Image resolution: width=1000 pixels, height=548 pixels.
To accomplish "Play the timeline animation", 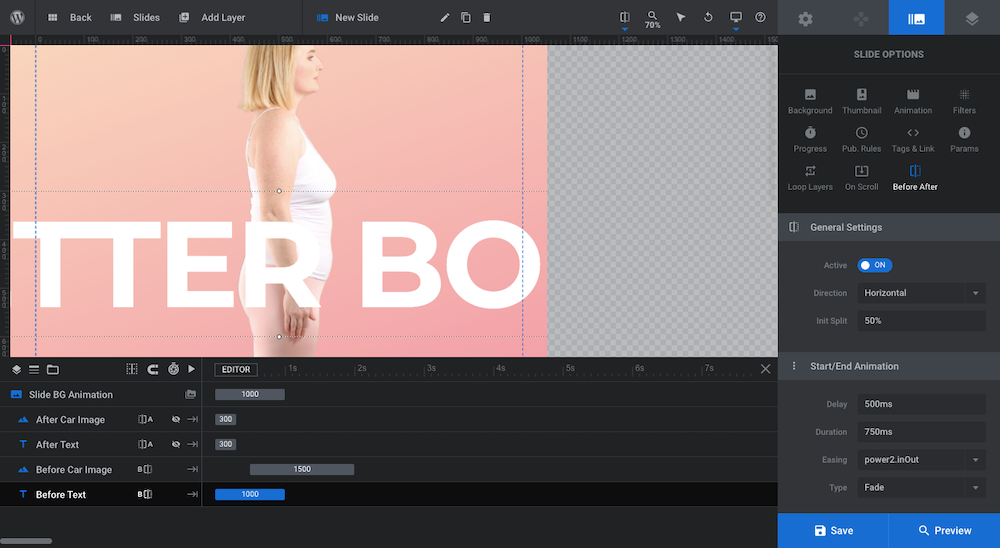I will click(x=191, y=369).
